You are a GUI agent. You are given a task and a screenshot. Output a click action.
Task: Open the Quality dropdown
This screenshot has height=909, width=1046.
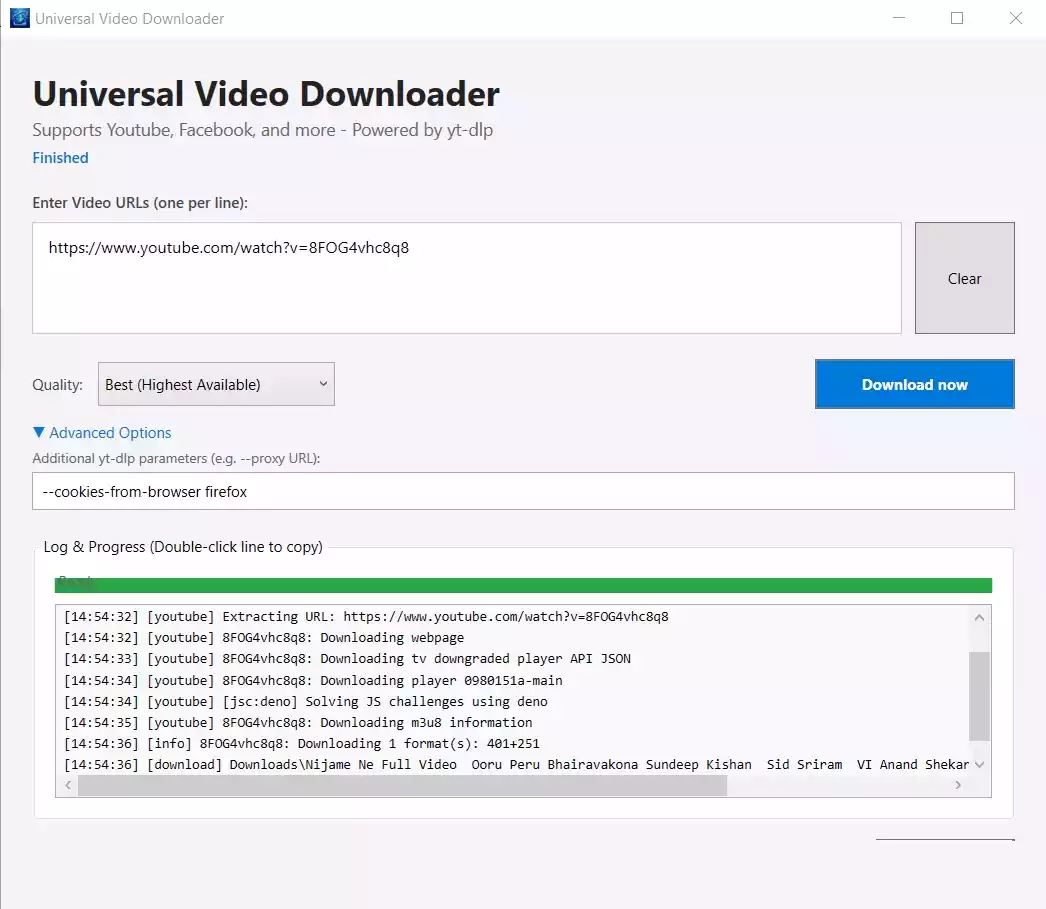click(216, 384)
